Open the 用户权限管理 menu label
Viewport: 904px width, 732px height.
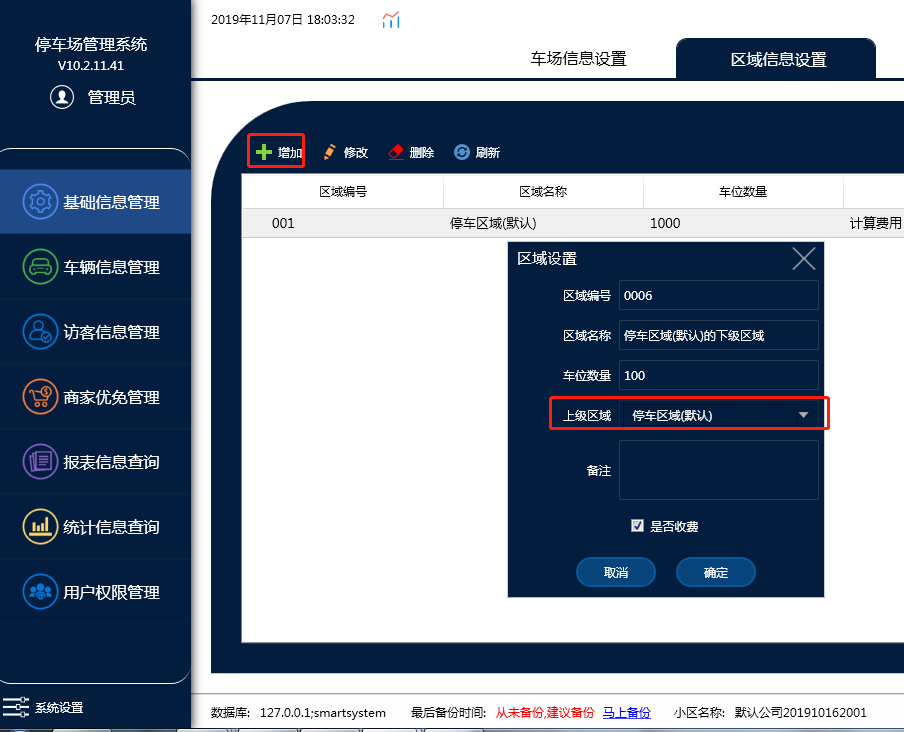pyautogui.click(x=111, y=593)
